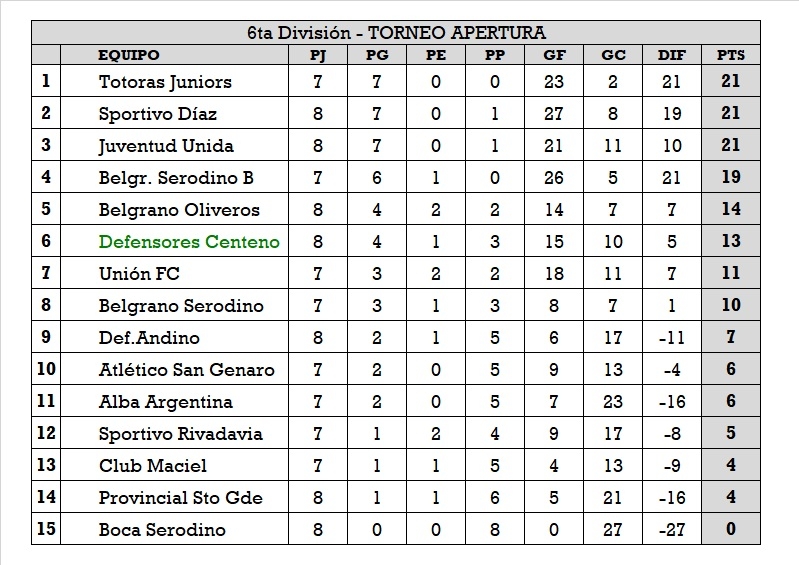Click the Sportivo Díaz team name
Viewport: 799px width, 565px height.
158,114
